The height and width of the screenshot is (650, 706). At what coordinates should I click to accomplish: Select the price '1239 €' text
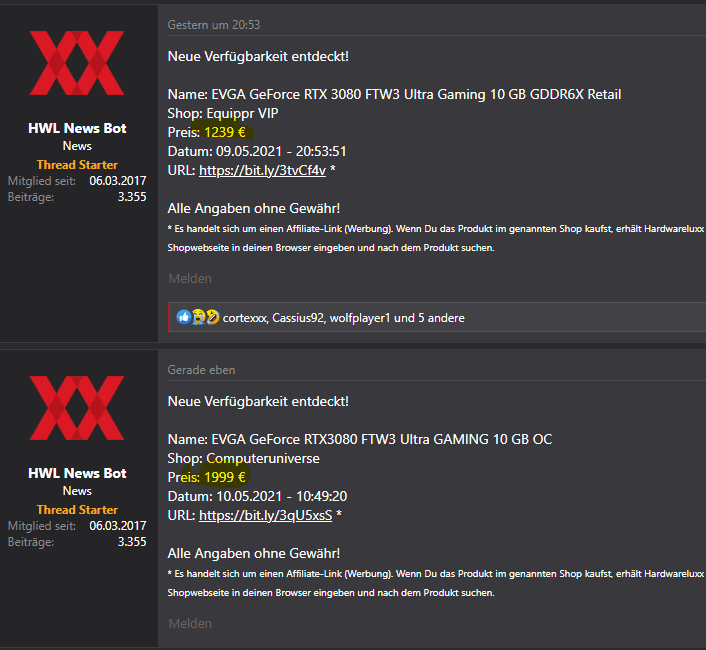[x=225, y=132]
